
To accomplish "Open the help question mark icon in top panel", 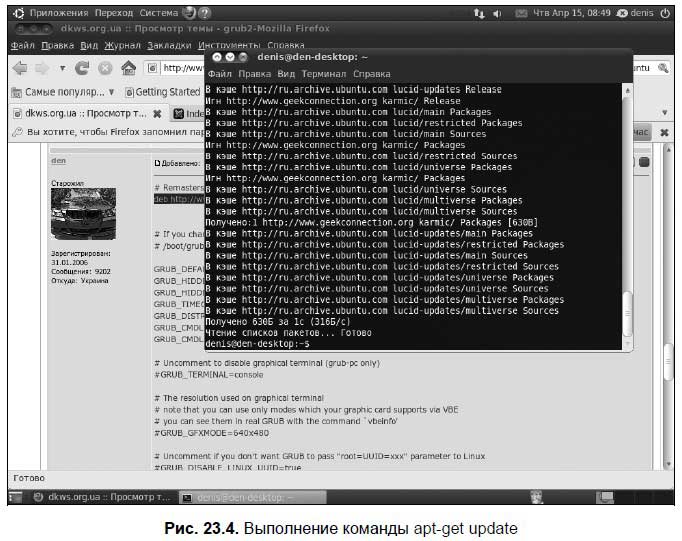I will [x=204, y=13].
